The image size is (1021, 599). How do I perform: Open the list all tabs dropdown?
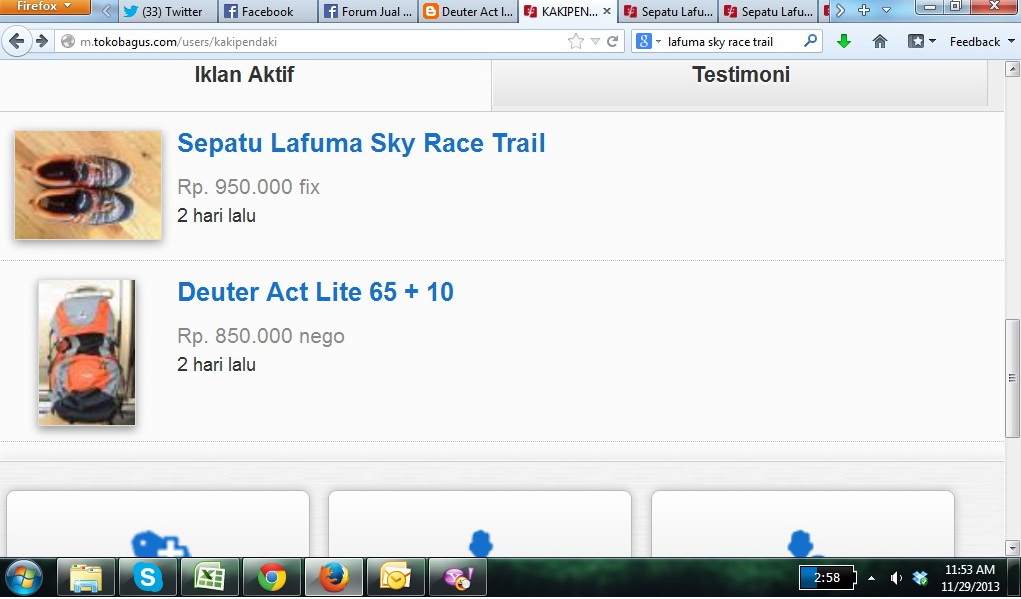886,10
